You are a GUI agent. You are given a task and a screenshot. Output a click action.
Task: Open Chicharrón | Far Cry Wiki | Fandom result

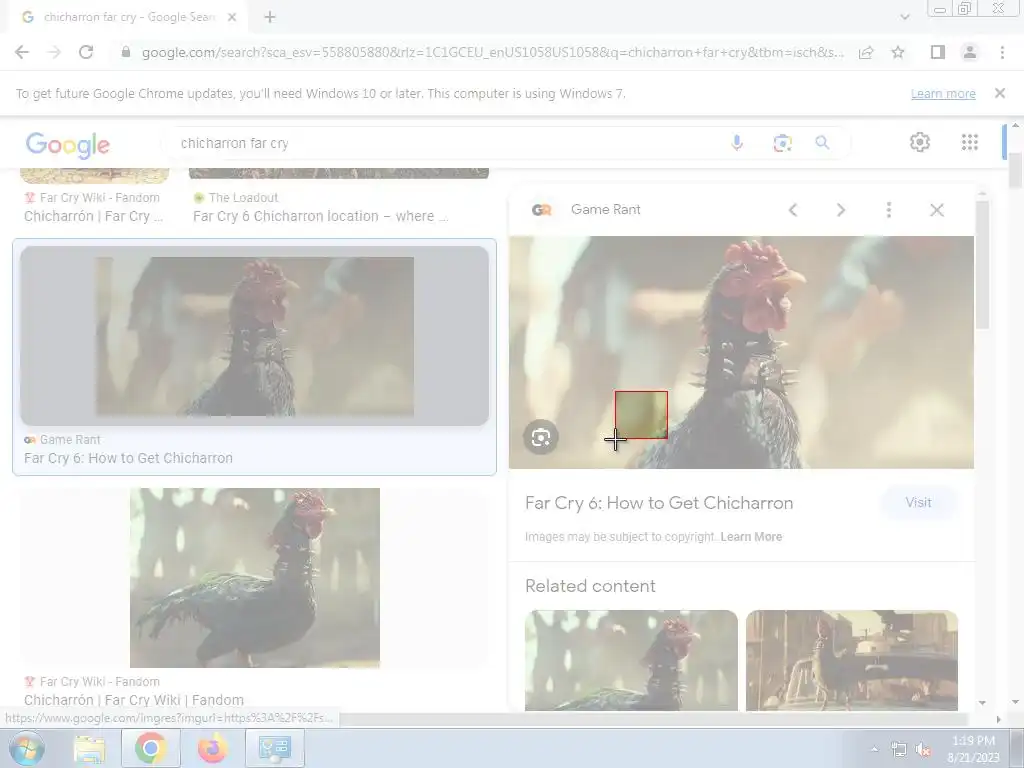[134, 700]
